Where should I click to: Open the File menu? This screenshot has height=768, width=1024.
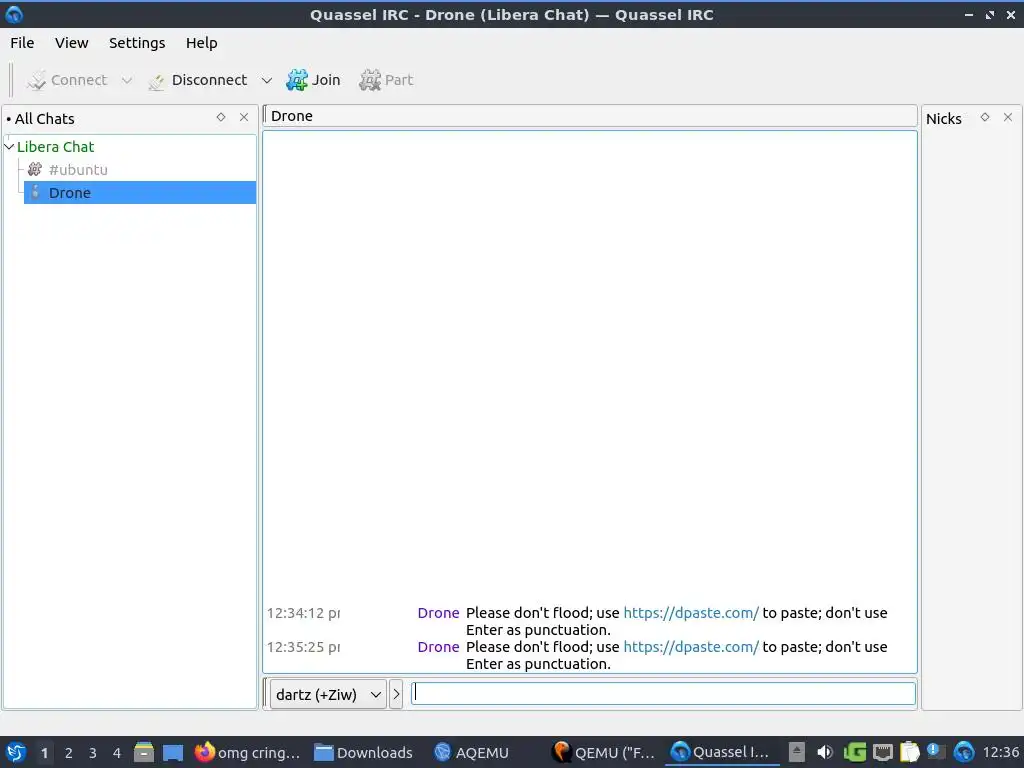pyautogui.click(x=22, y=43)
